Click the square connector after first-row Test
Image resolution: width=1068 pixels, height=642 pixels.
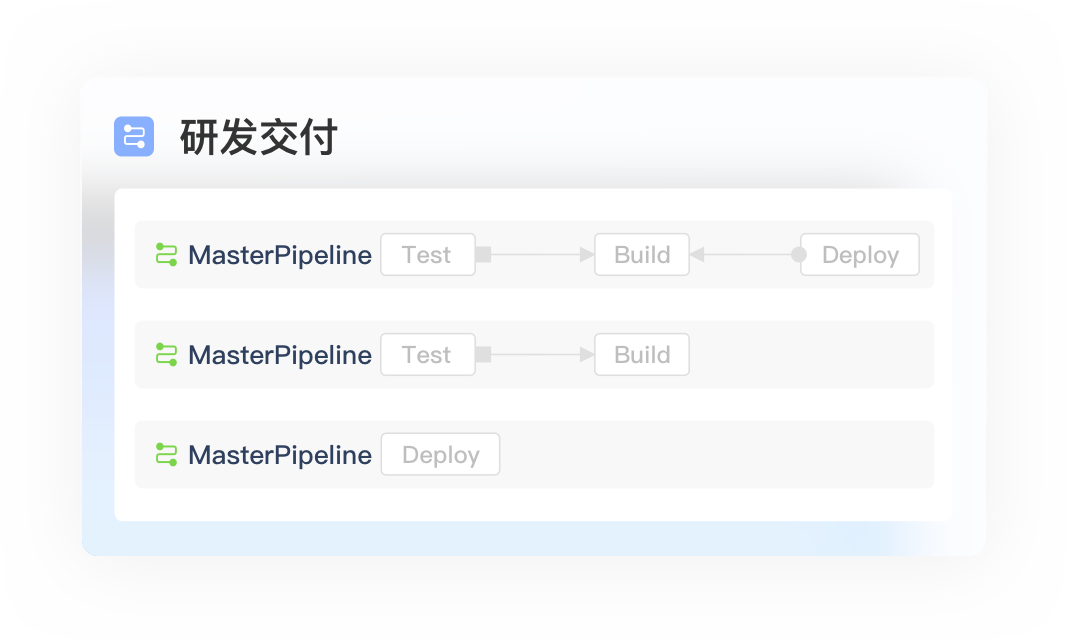(484, 255)
